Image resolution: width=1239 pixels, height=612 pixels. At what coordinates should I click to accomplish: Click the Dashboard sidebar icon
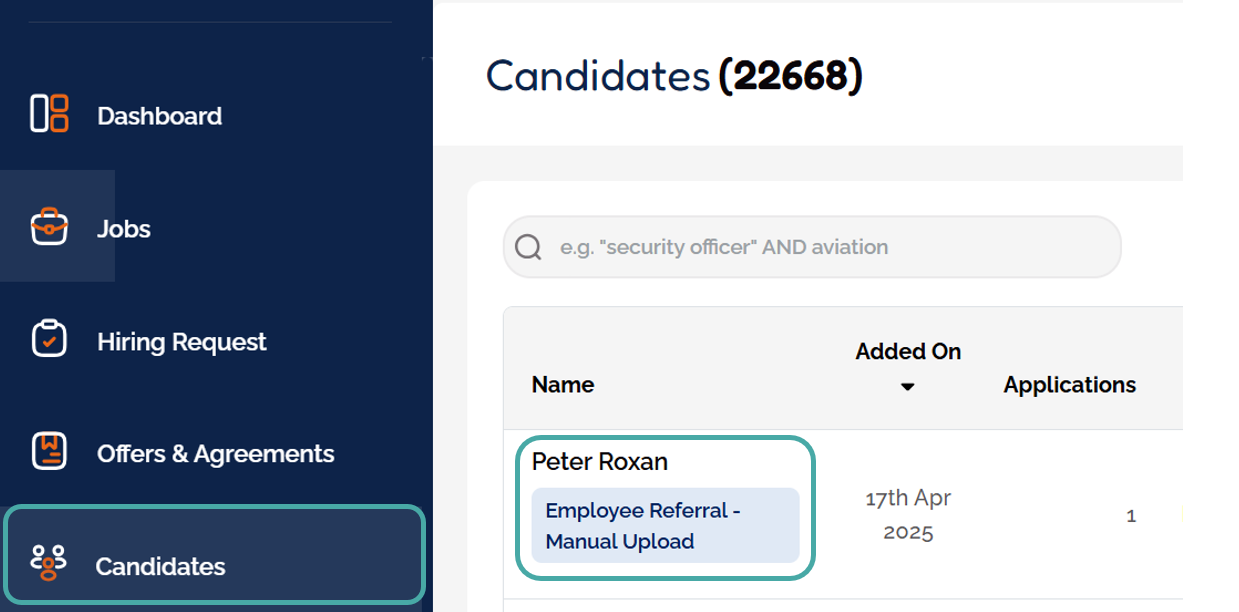(x=49, y=114)
